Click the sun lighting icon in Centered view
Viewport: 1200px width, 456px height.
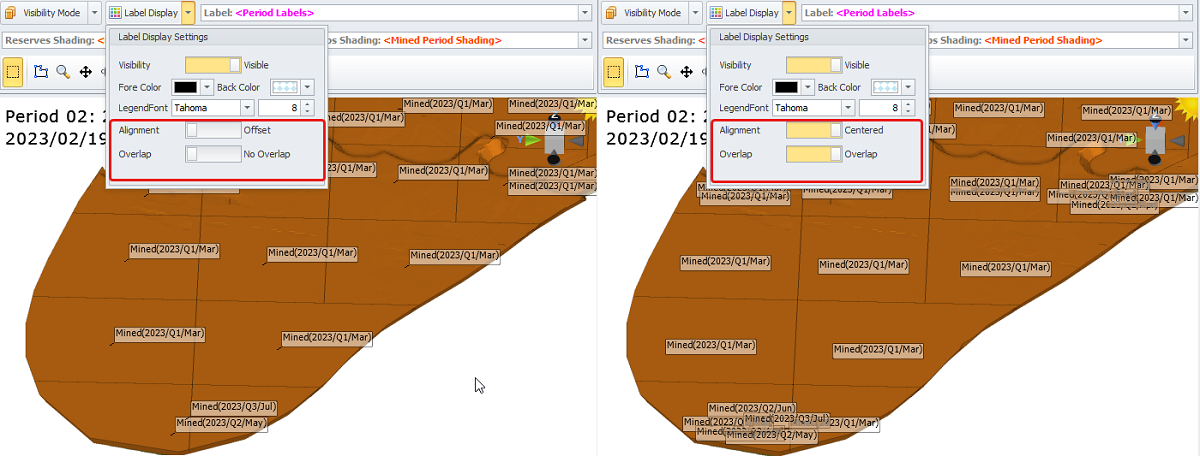(1189, 108)
